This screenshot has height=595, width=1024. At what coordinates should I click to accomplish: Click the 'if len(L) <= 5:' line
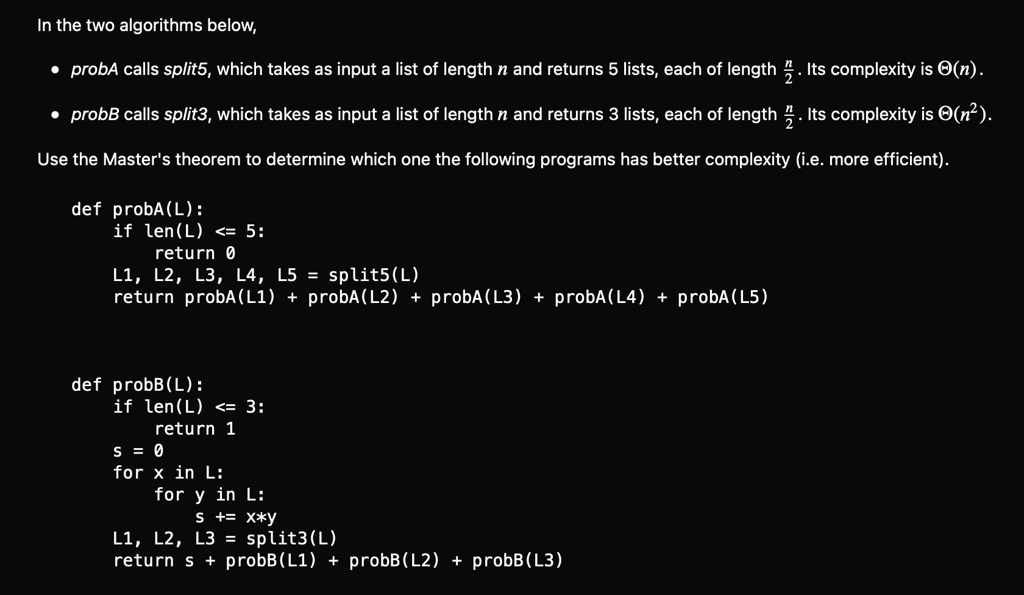click(189, 231)
